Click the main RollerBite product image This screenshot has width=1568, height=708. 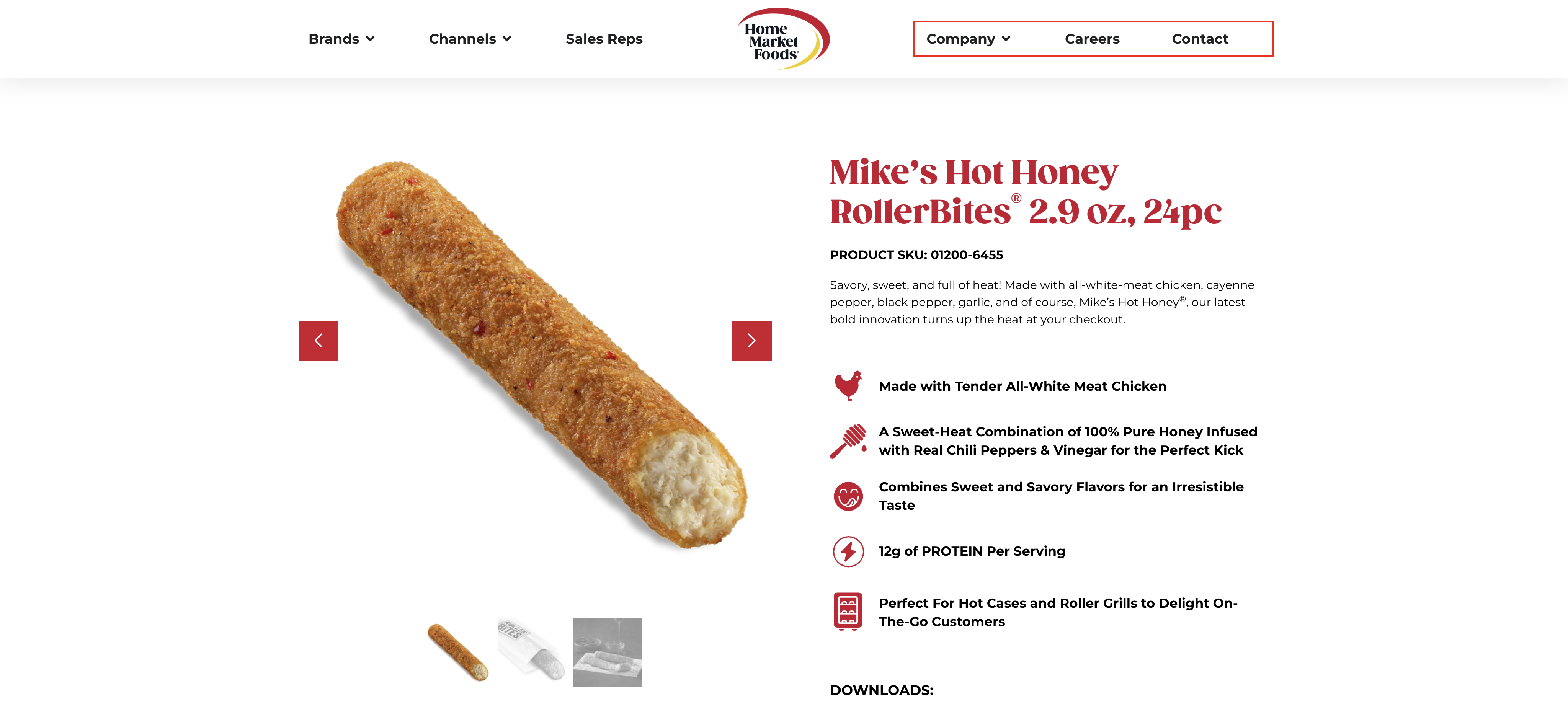click(x=536, y=353)
